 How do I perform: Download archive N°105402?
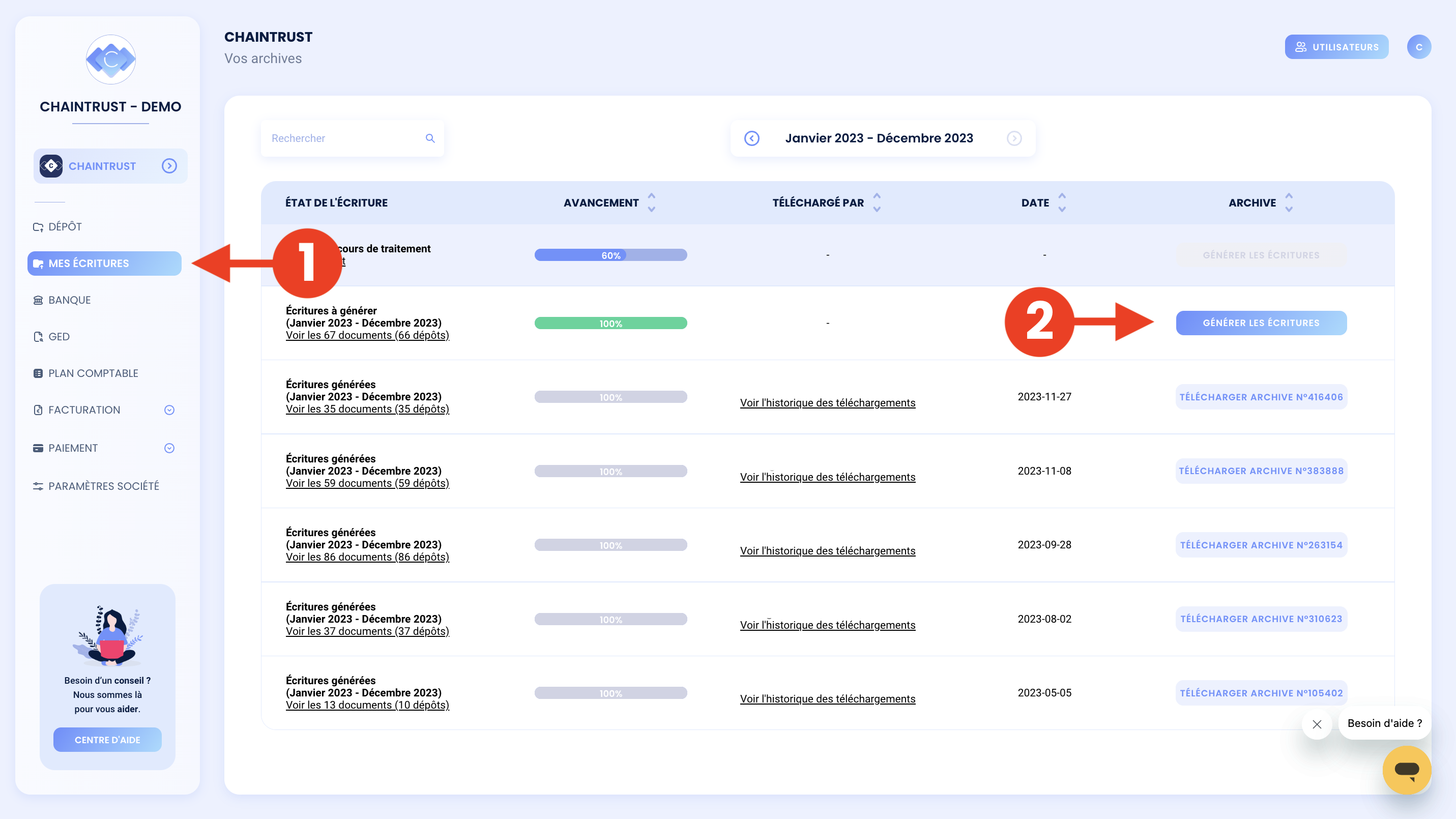[1261, 693]
